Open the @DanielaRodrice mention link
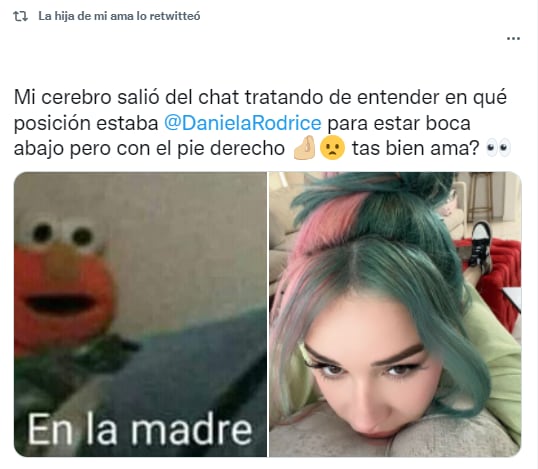Viewport: 538px width, 469px height. click(x=243, y=123)
